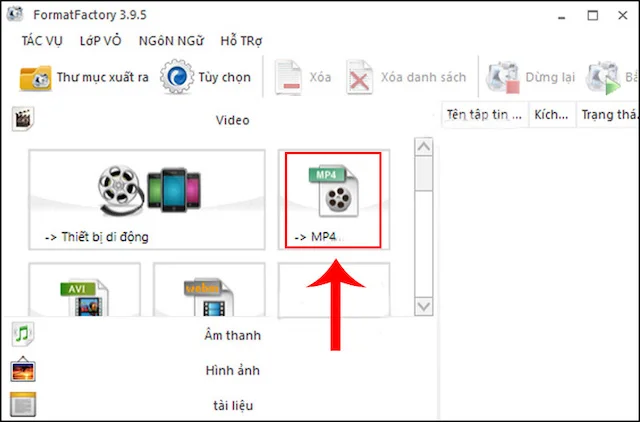Open the LớP VỎ menu
640x422 pixels.
pos(100,41)
